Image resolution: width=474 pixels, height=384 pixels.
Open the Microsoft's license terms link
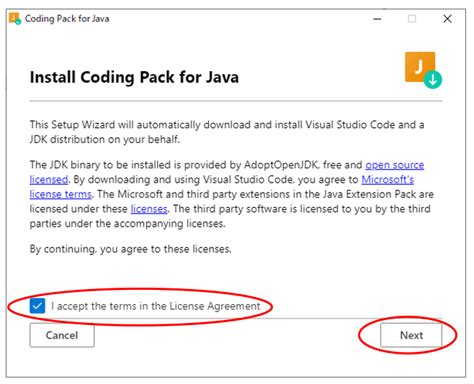point(388,180)
